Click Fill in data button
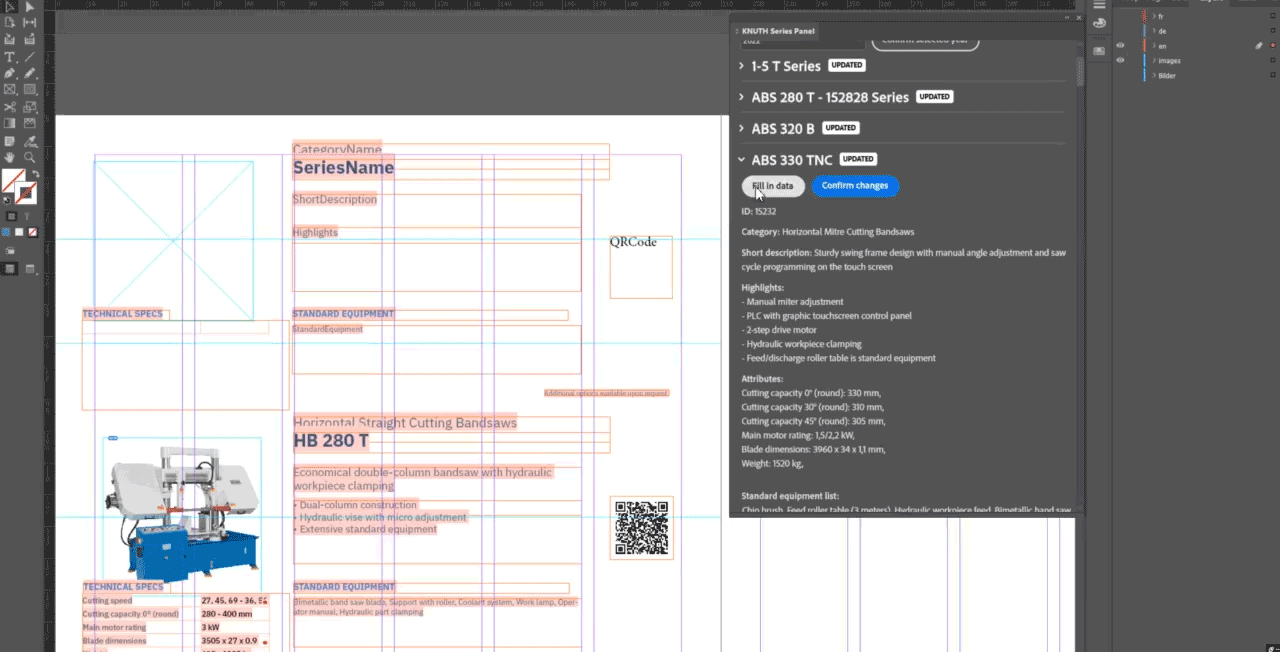Viewport: 1280px width, 652px height. [773, 186]
